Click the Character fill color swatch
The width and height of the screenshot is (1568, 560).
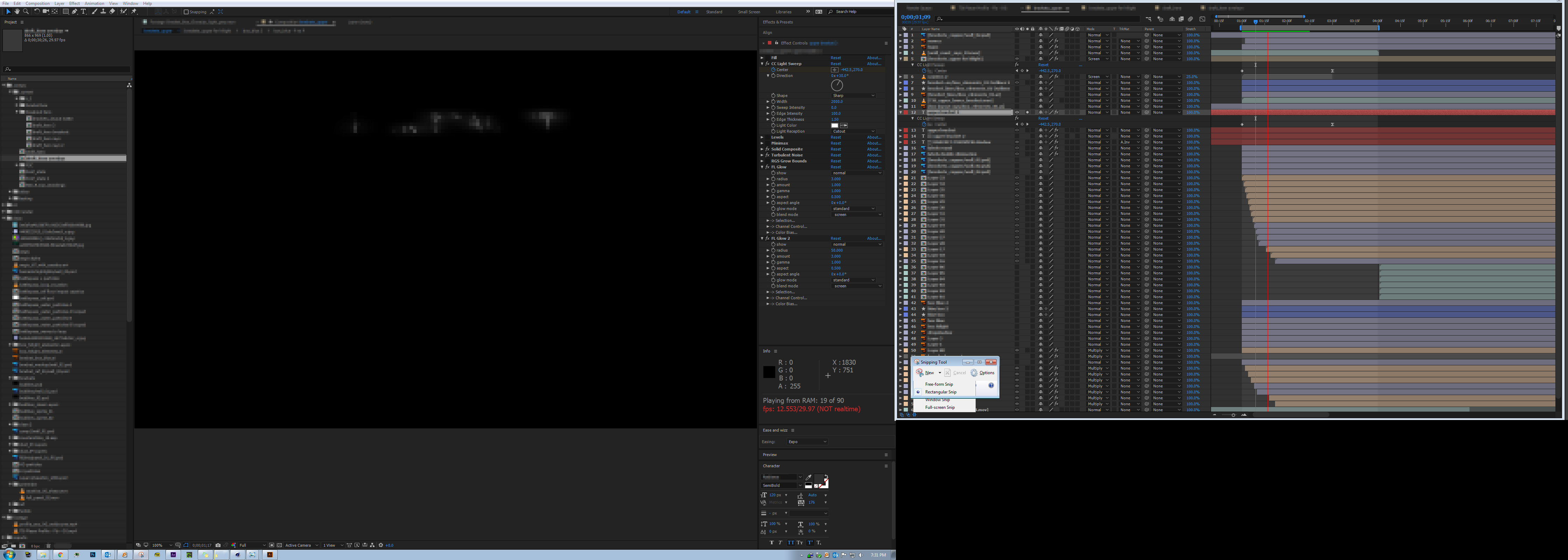click(x=819, y=479)
